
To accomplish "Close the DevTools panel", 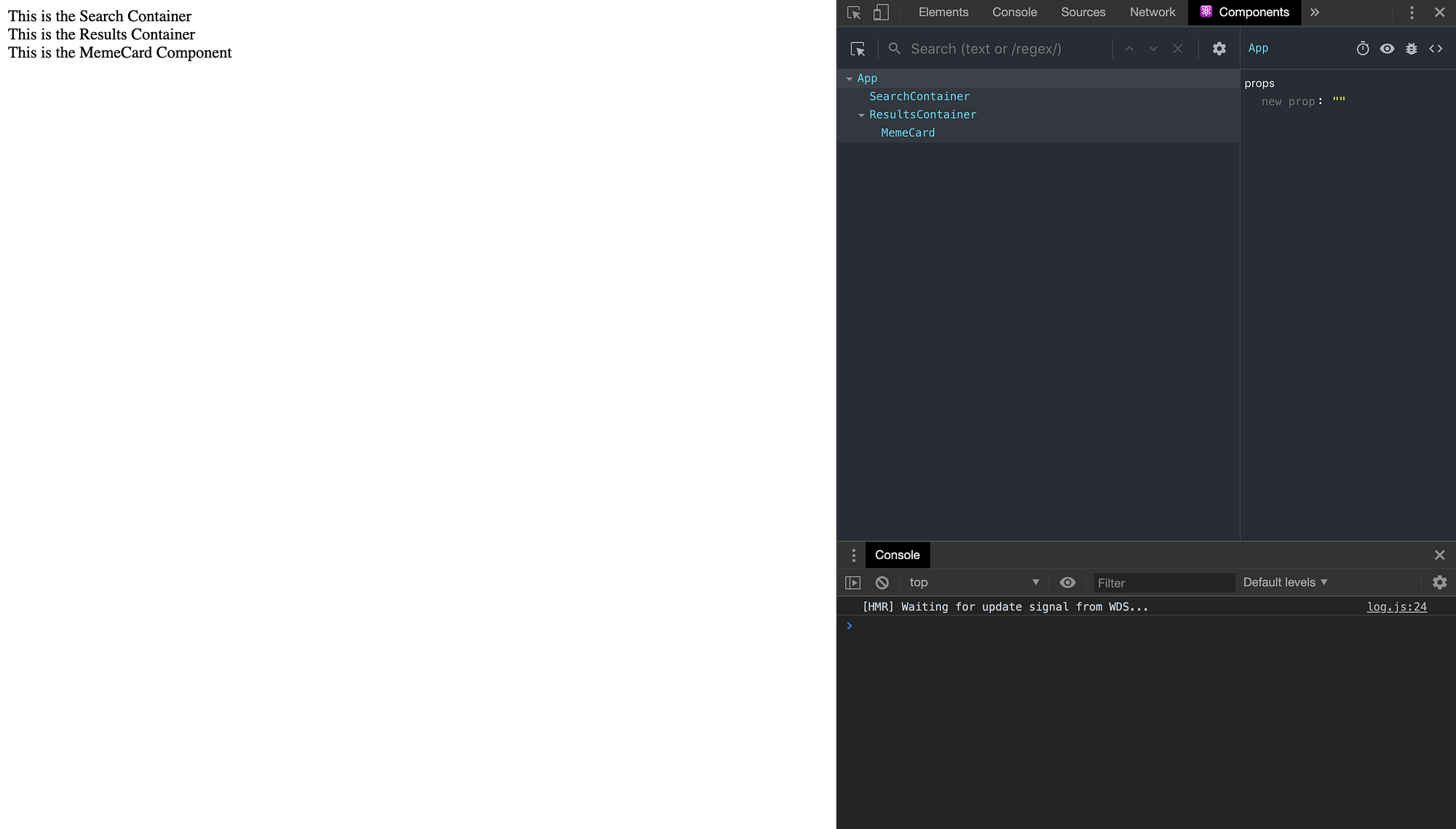I will click(1439, 12).
